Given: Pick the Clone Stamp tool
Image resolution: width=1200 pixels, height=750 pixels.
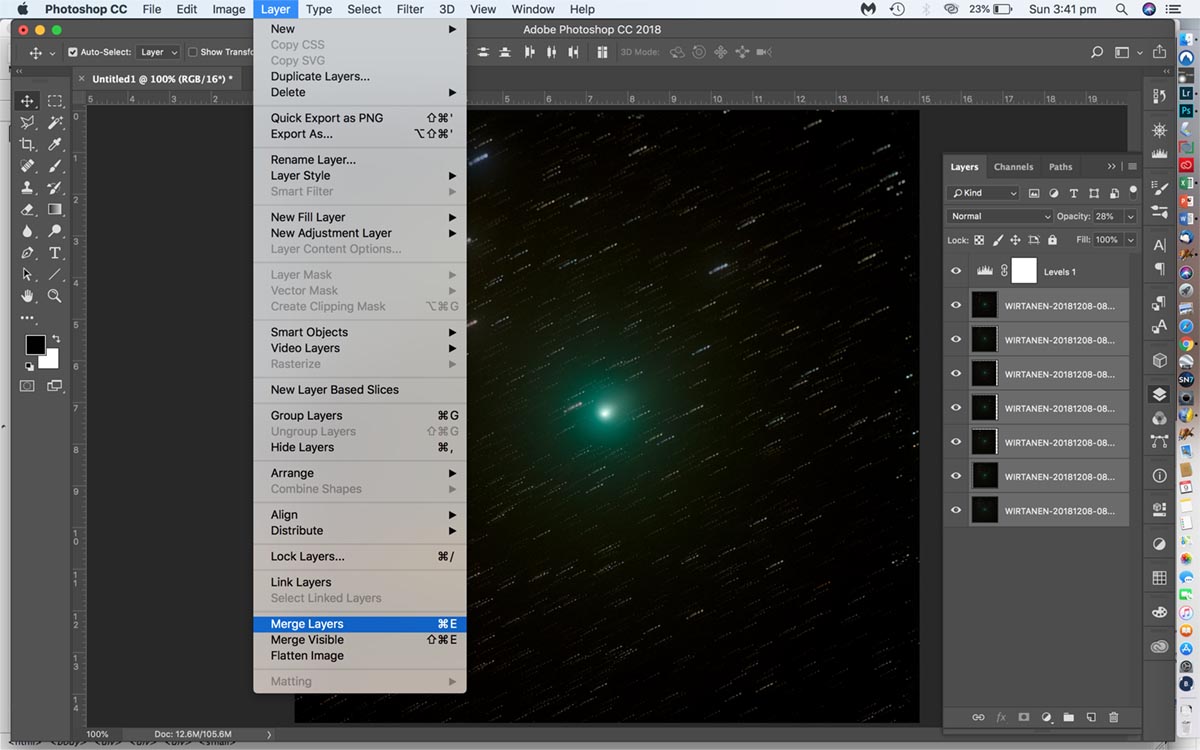Looking at the screenshot, I should pyautogui.click(x=28, y=188).
